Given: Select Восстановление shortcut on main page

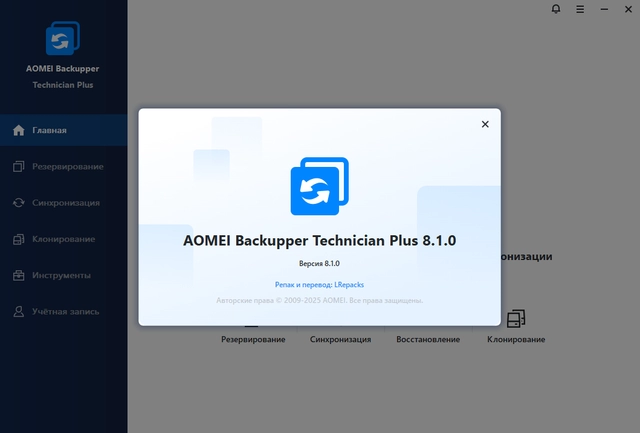Looking at the screenshot, I should point(428,339).
